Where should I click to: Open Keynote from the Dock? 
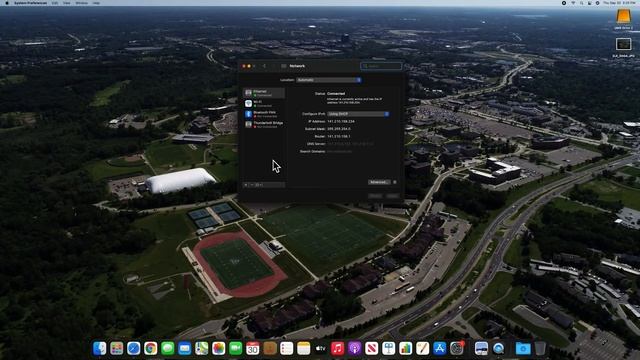389,348
